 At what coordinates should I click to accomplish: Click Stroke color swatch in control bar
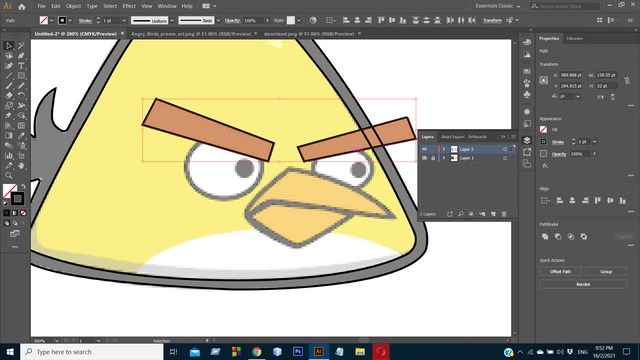click(x=62, y=20)
